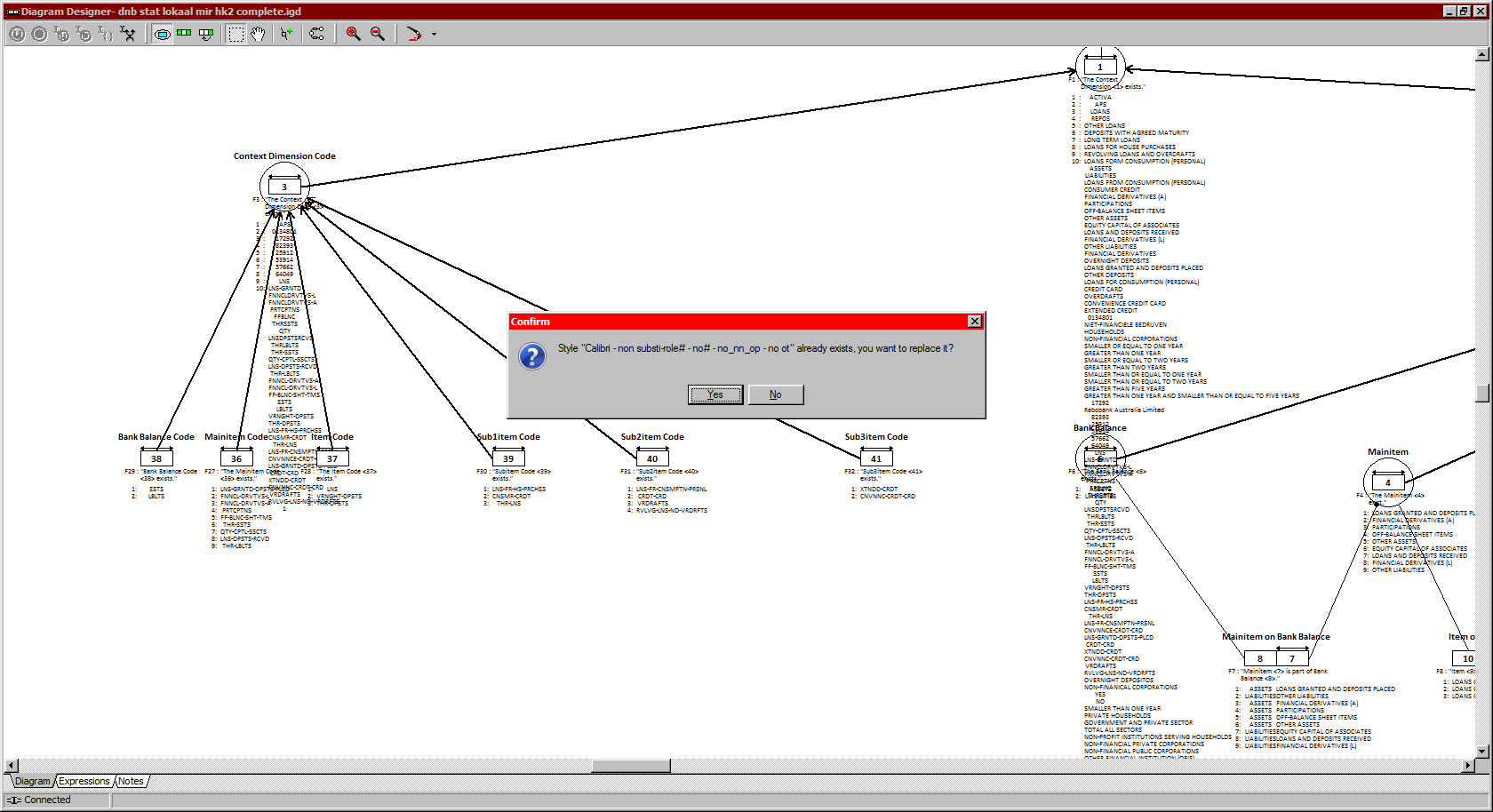Click No in the Confirm dialog

[775, 394]
